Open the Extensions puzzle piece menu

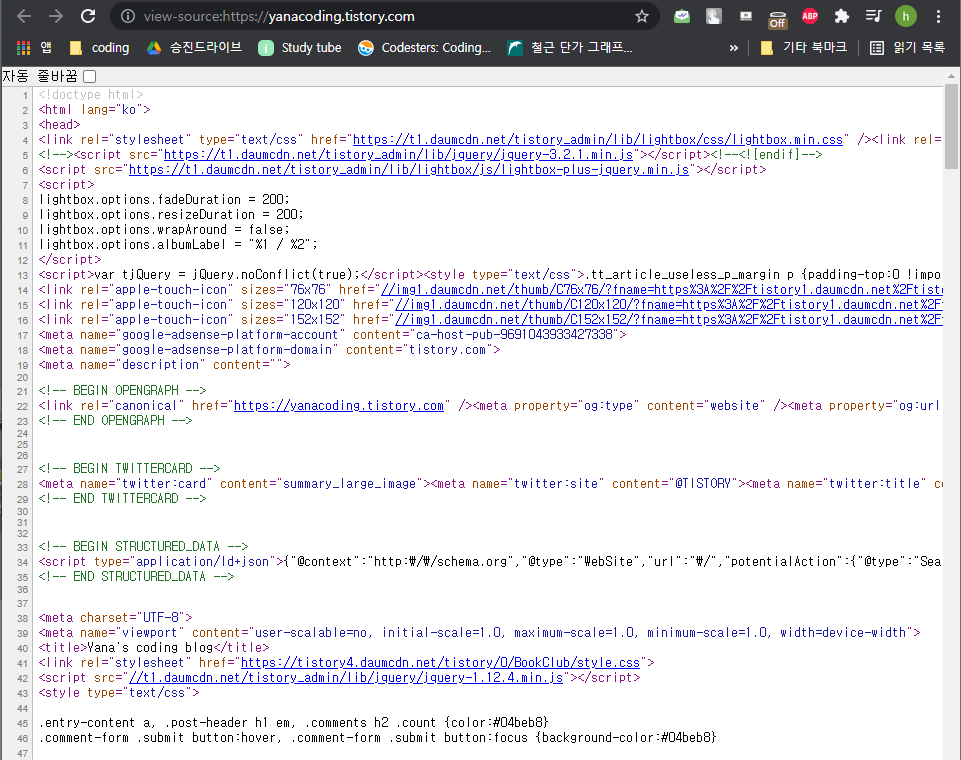(x=841, y=17)
